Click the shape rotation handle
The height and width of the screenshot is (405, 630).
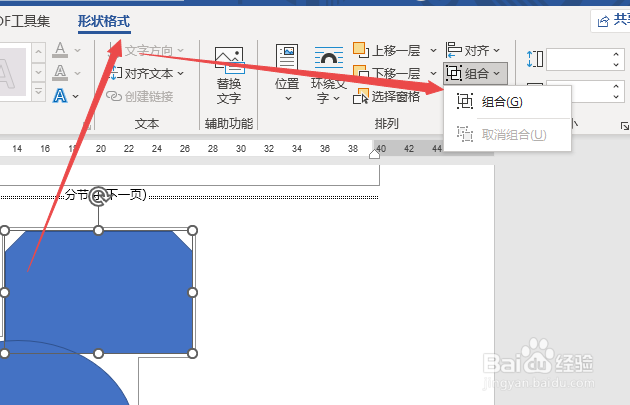point(98,196)
